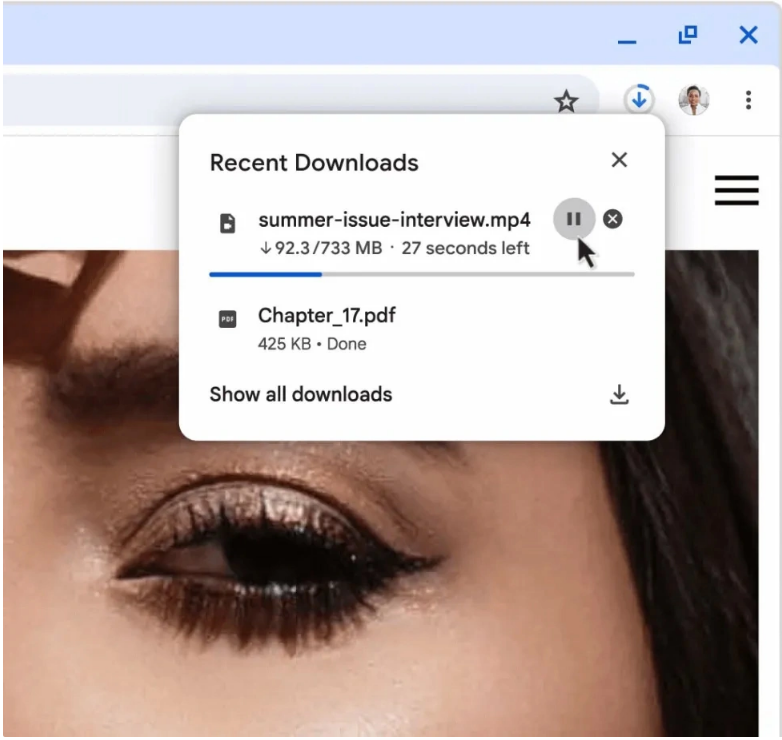Viewport: 782px width, 740px height.
Task: Click the '27 seconds left' status text
Action: coord(465,248)
